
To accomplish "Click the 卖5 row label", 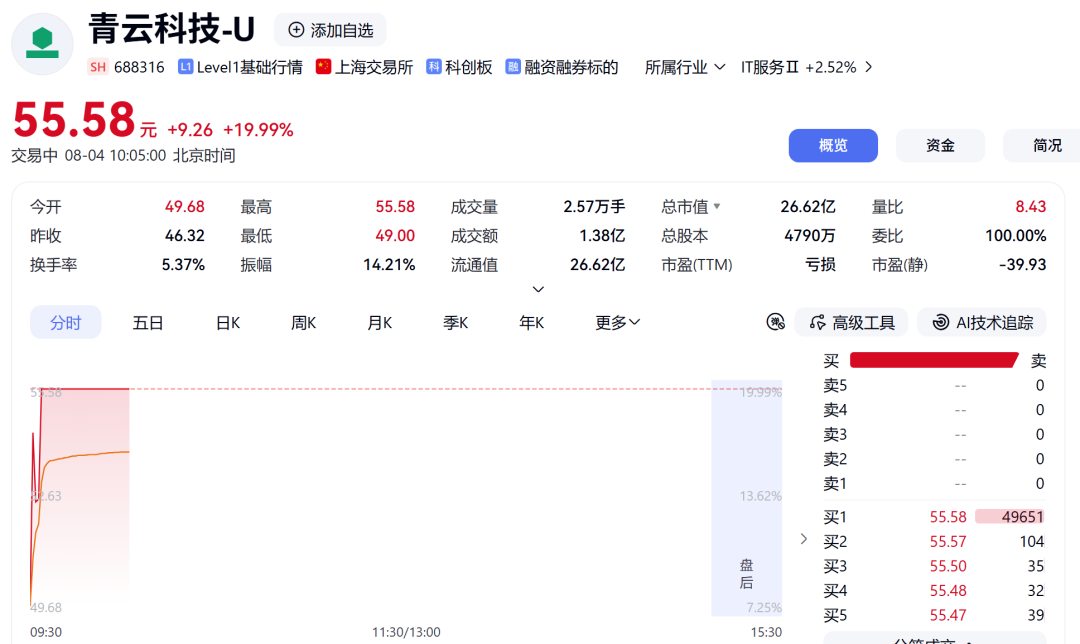I will 835,385.
